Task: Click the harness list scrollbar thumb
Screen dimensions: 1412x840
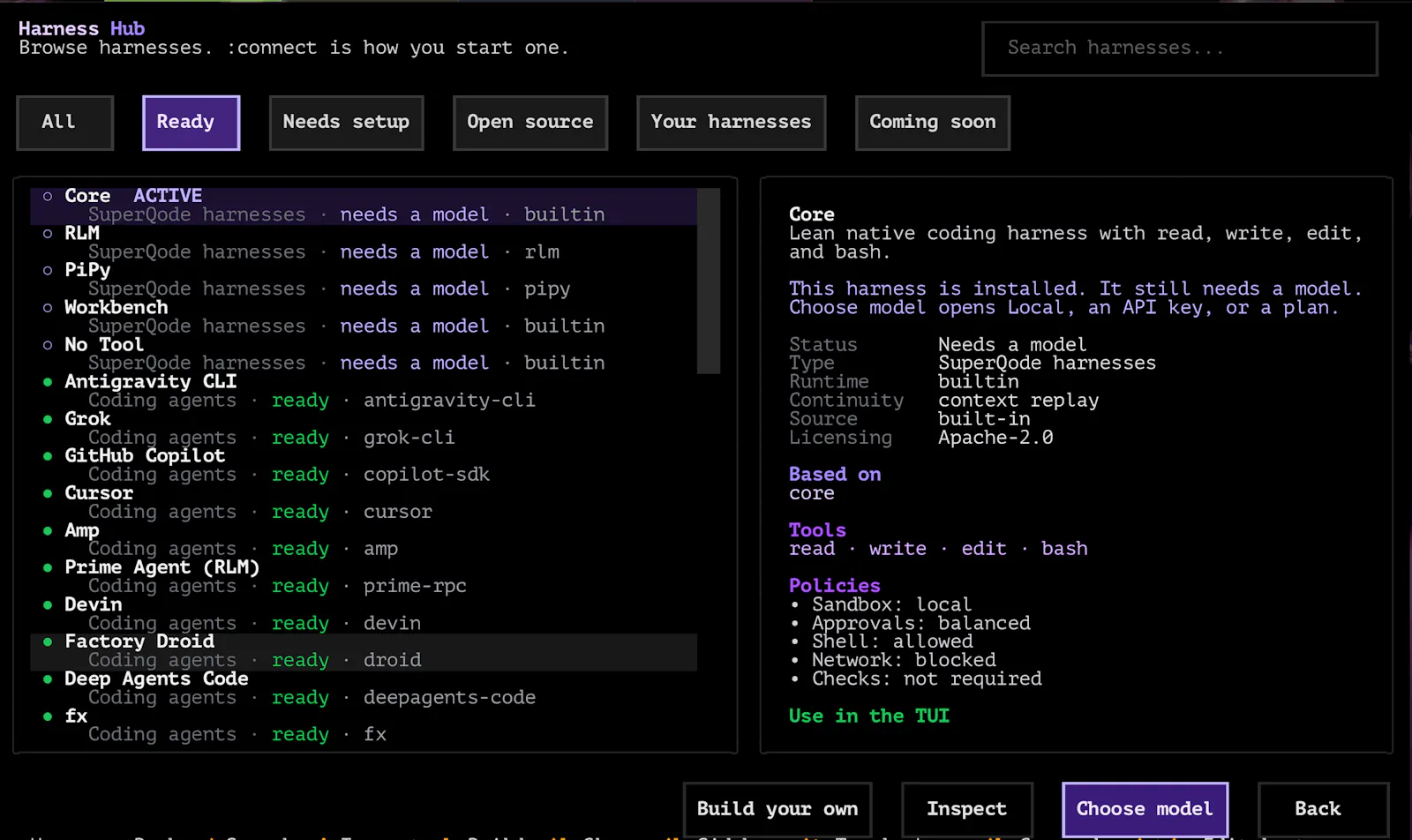Action: (x=709, y=281)
